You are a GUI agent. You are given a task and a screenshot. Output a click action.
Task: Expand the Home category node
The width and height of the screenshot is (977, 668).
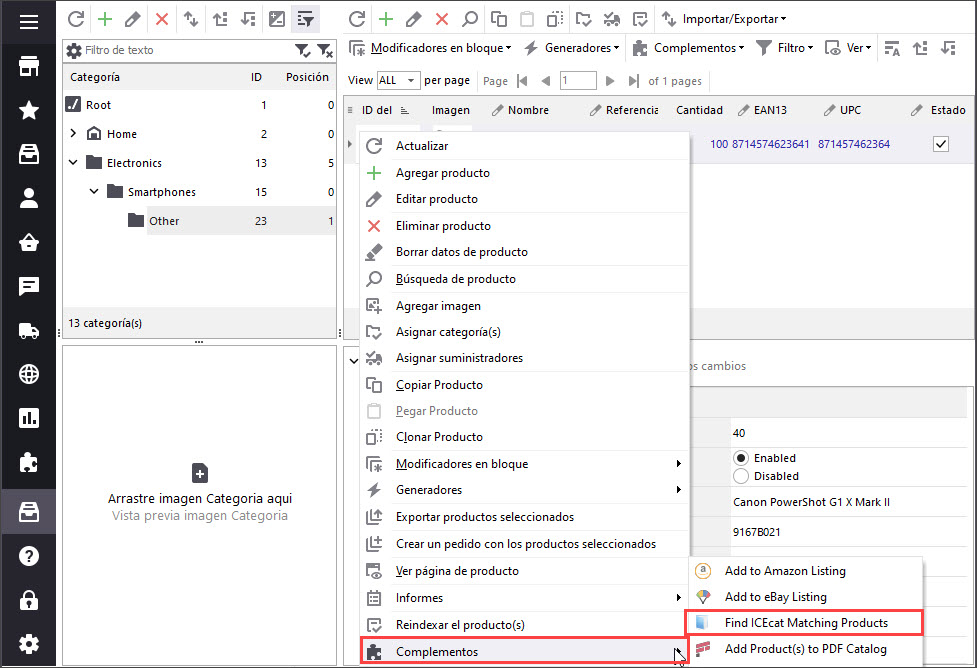73,133
